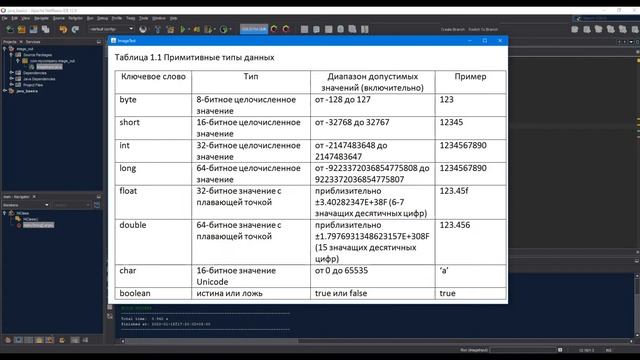The image size is (640, 360).
Task: Click the example cell '123.45f'
Action: pyautogui.click(x=471, y=202)
